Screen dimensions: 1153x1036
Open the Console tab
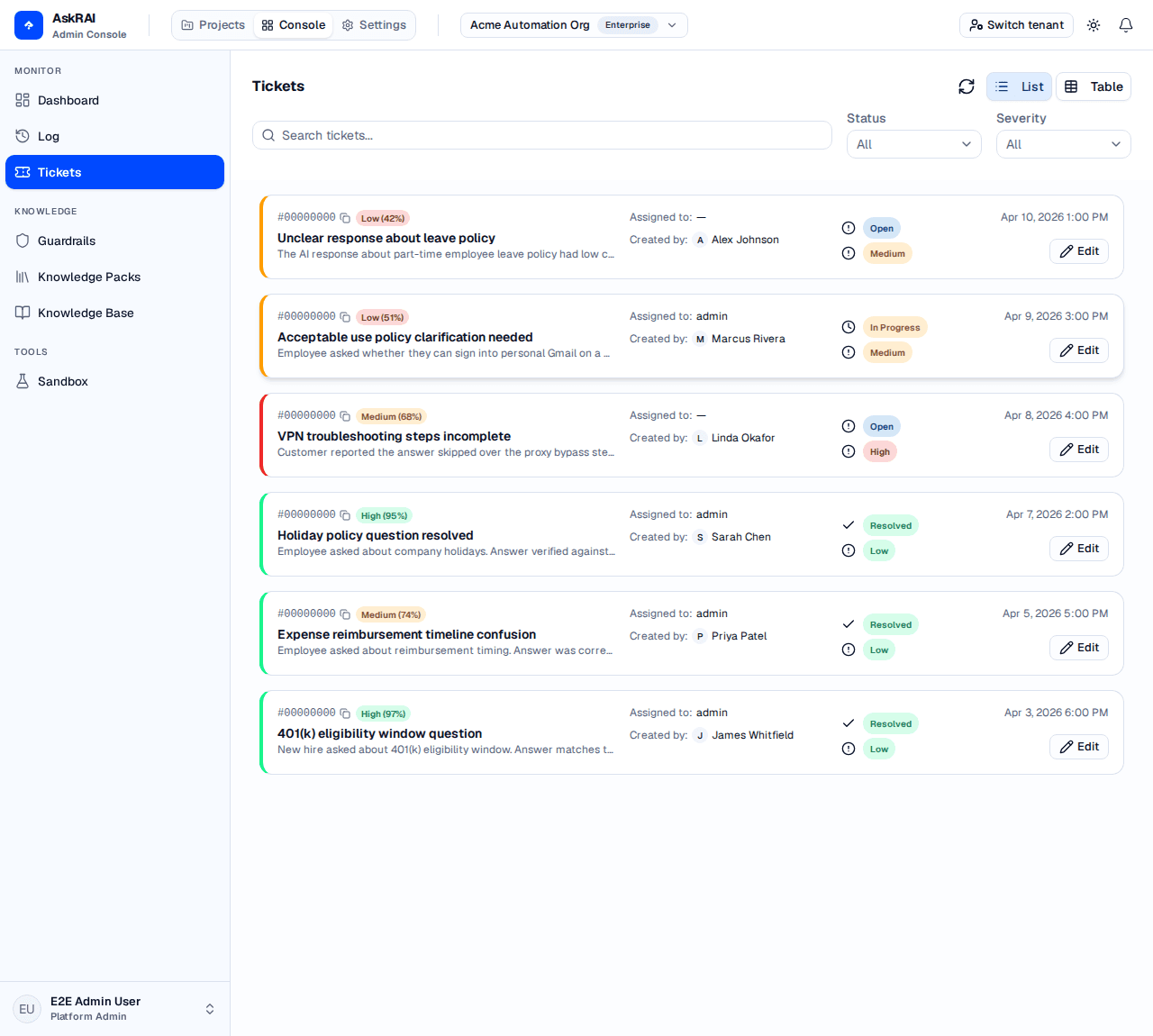[294, 25]
